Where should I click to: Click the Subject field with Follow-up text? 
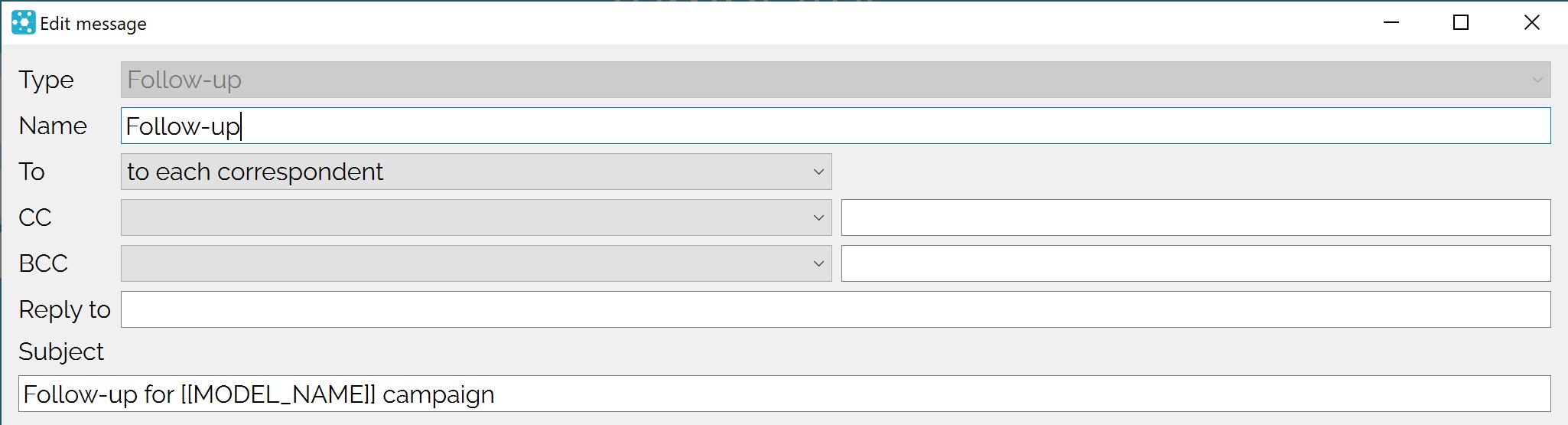pyautogui.click(x=784, y=394)
